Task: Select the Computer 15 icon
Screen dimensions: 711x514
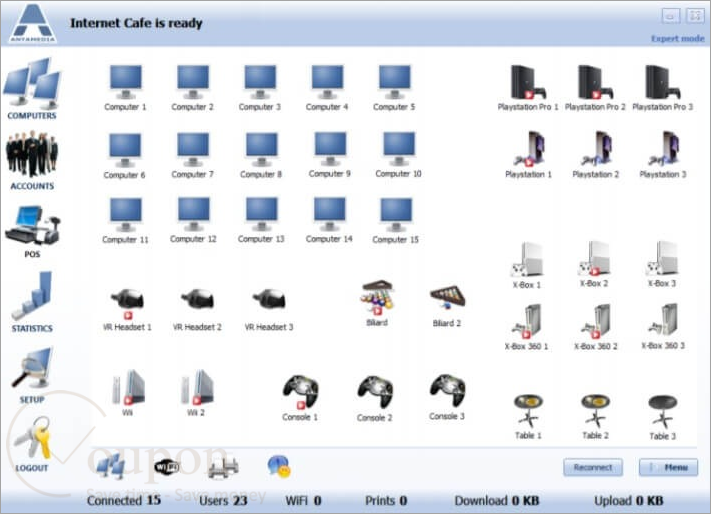Action: pos(396,214)
